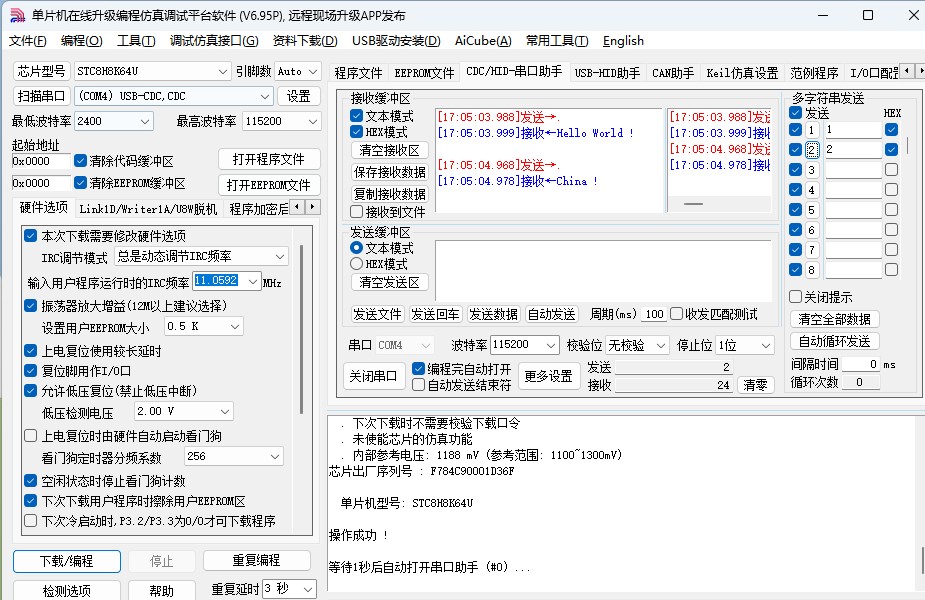
Task: Enable 接收到文件 checkbox
Action: click(x=356, y=211)
